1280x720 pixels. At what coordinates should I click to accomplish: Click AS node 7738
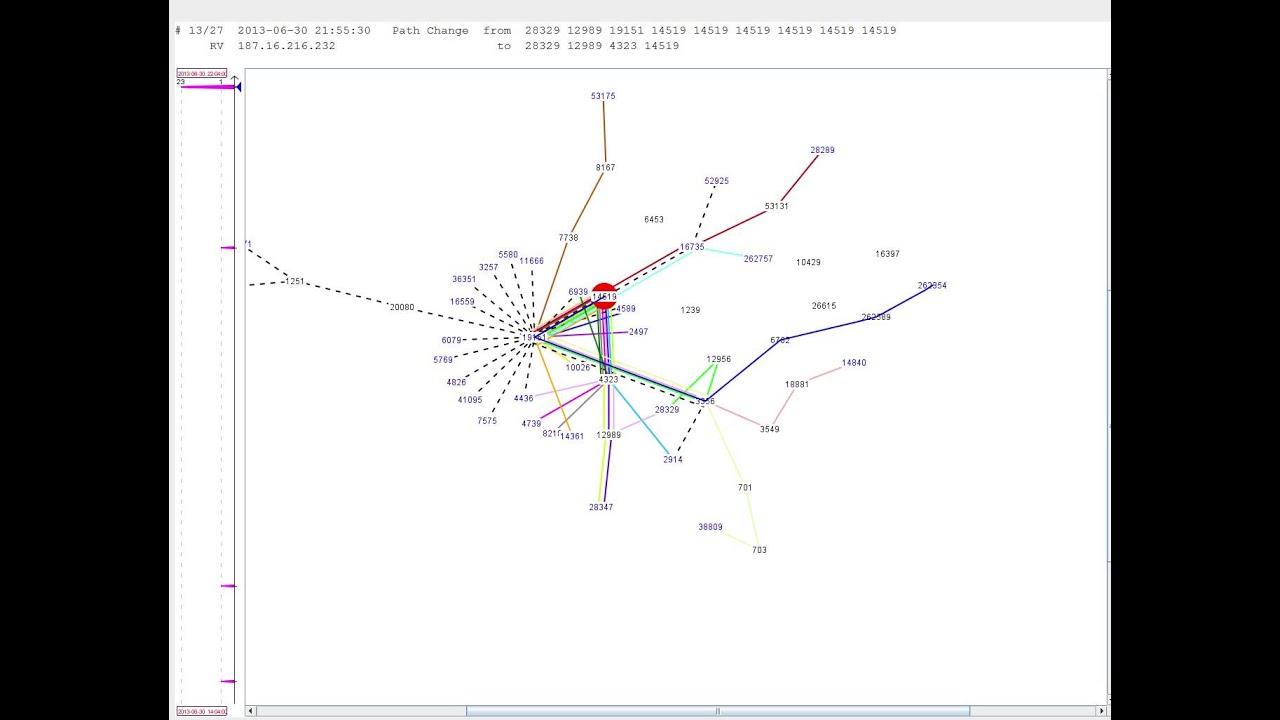[x=568, y=238]
